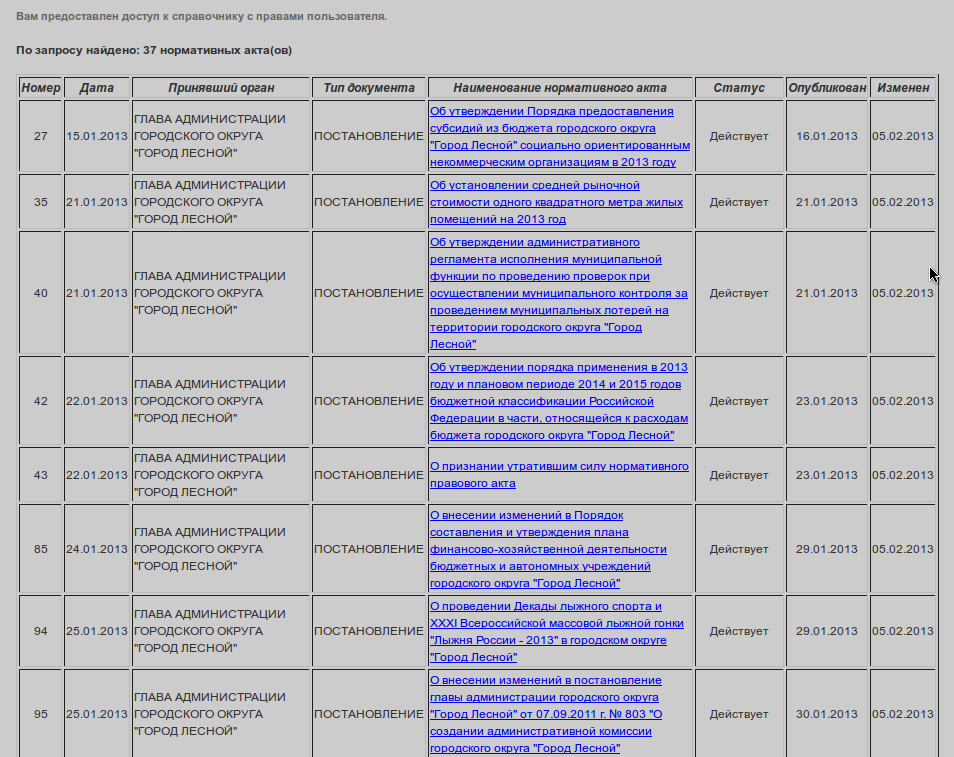The image size is (954, 757).
Task: Click 'Наименование нормативного акта' column header
Action: (560, 88)
